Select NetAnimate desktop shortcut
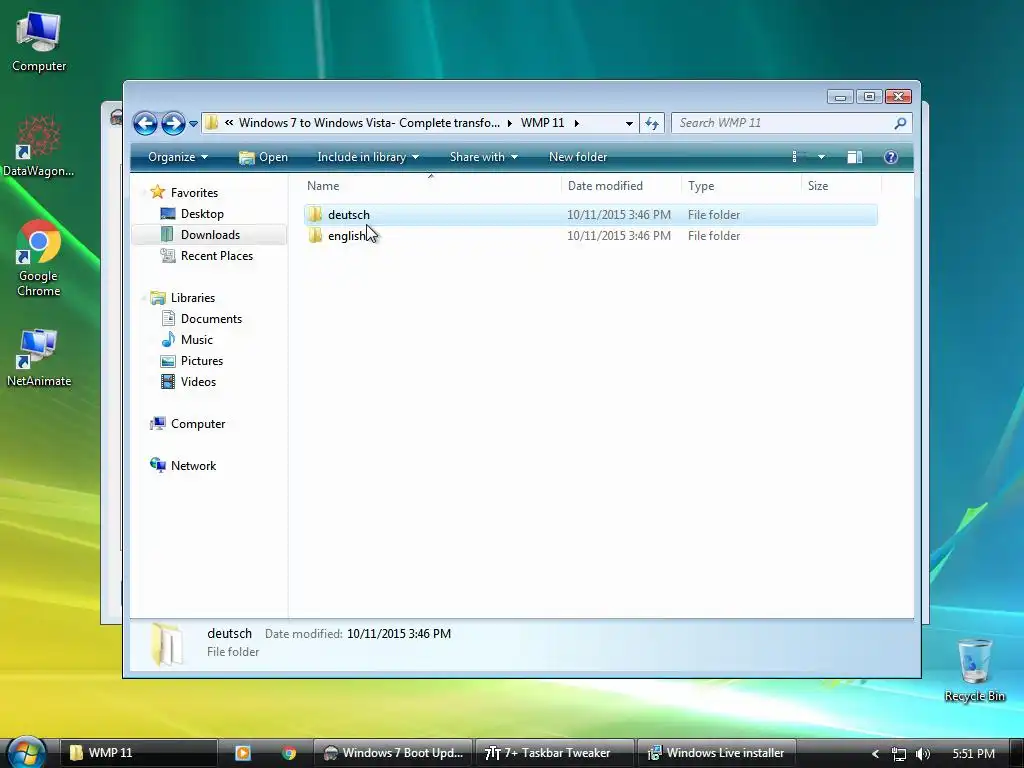 39,358
